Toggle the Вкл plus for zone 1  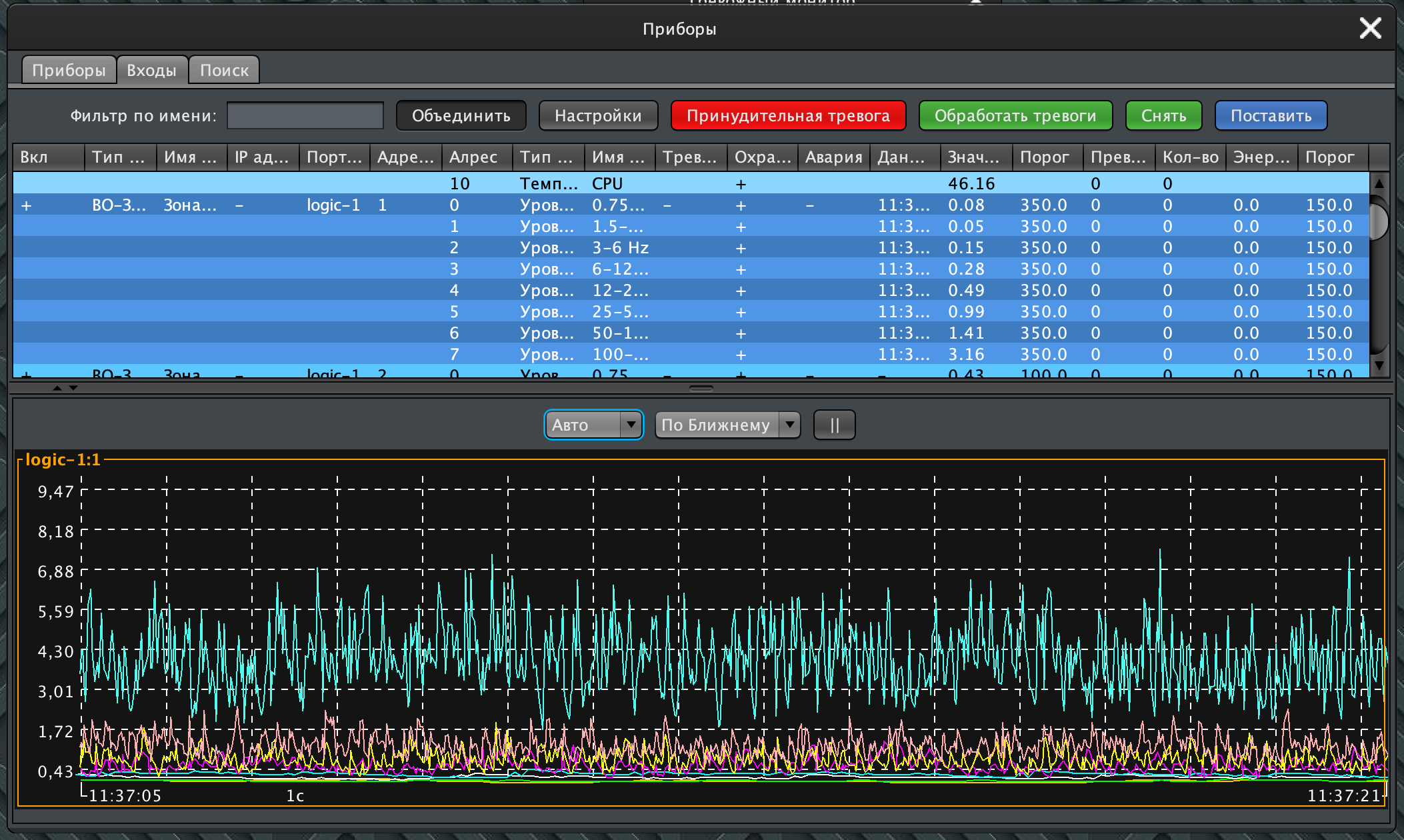[x=26, y=205]
